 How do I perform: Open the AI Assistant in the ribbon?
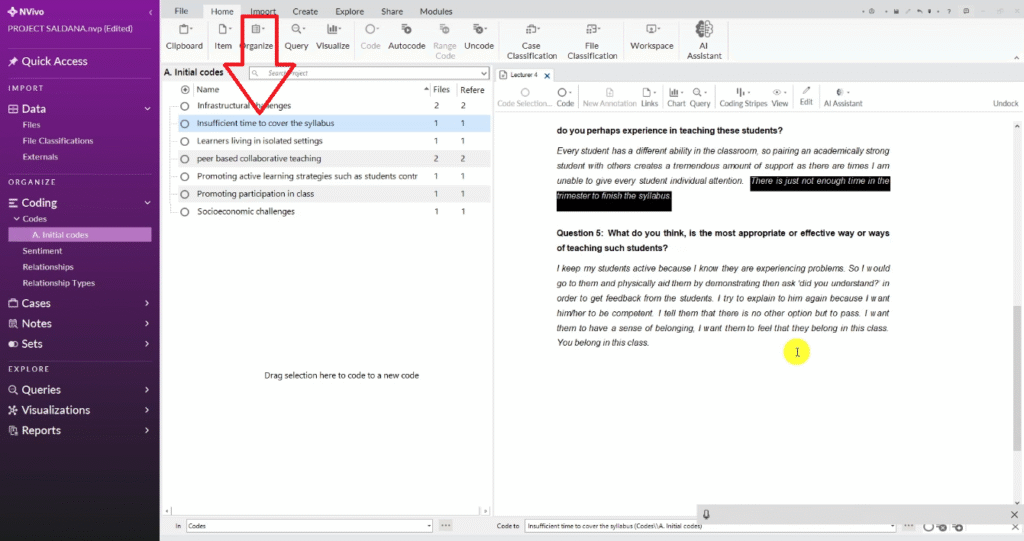703,31
